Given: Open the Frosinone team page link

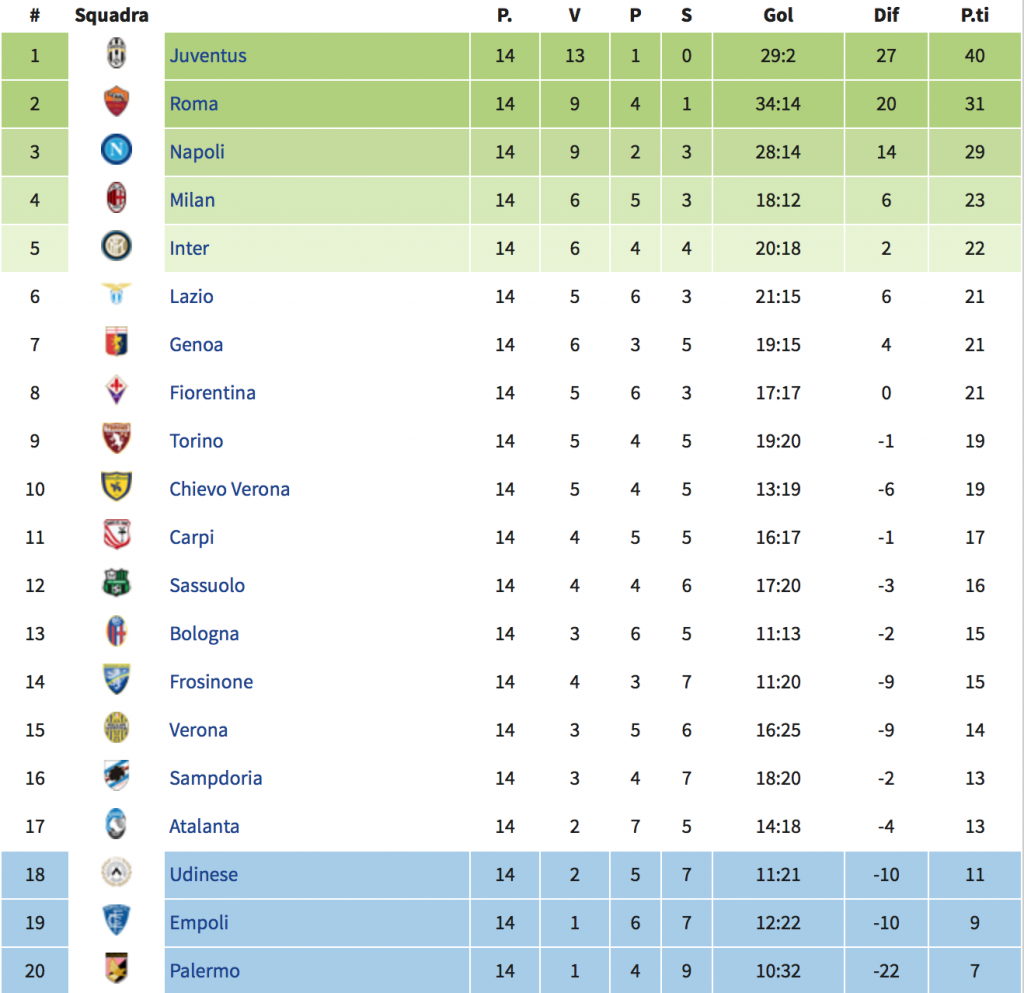Looking at the screenshot, I should tap(211, 682).
